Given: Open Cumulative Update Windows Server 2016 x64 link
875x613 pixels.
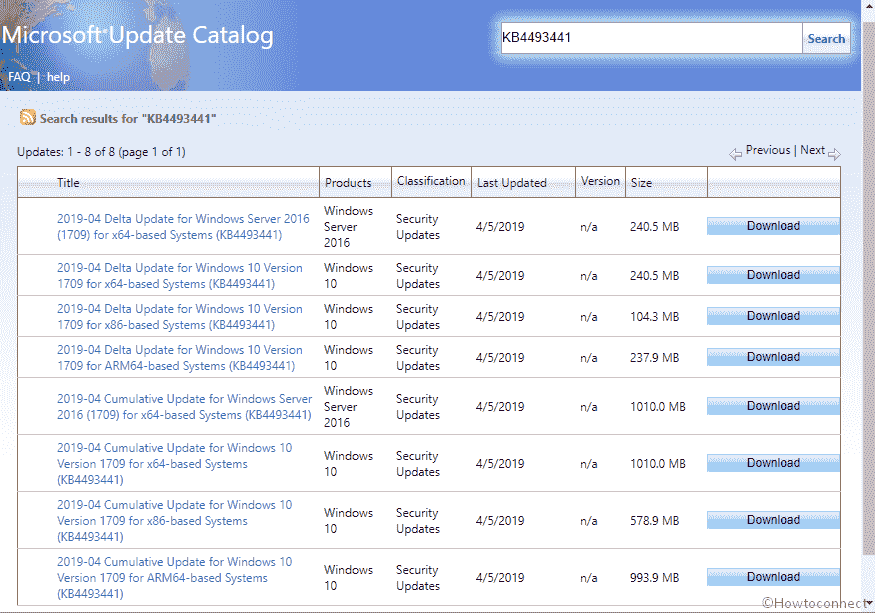Looking at the screenshot, I should [x=185, y=406].
